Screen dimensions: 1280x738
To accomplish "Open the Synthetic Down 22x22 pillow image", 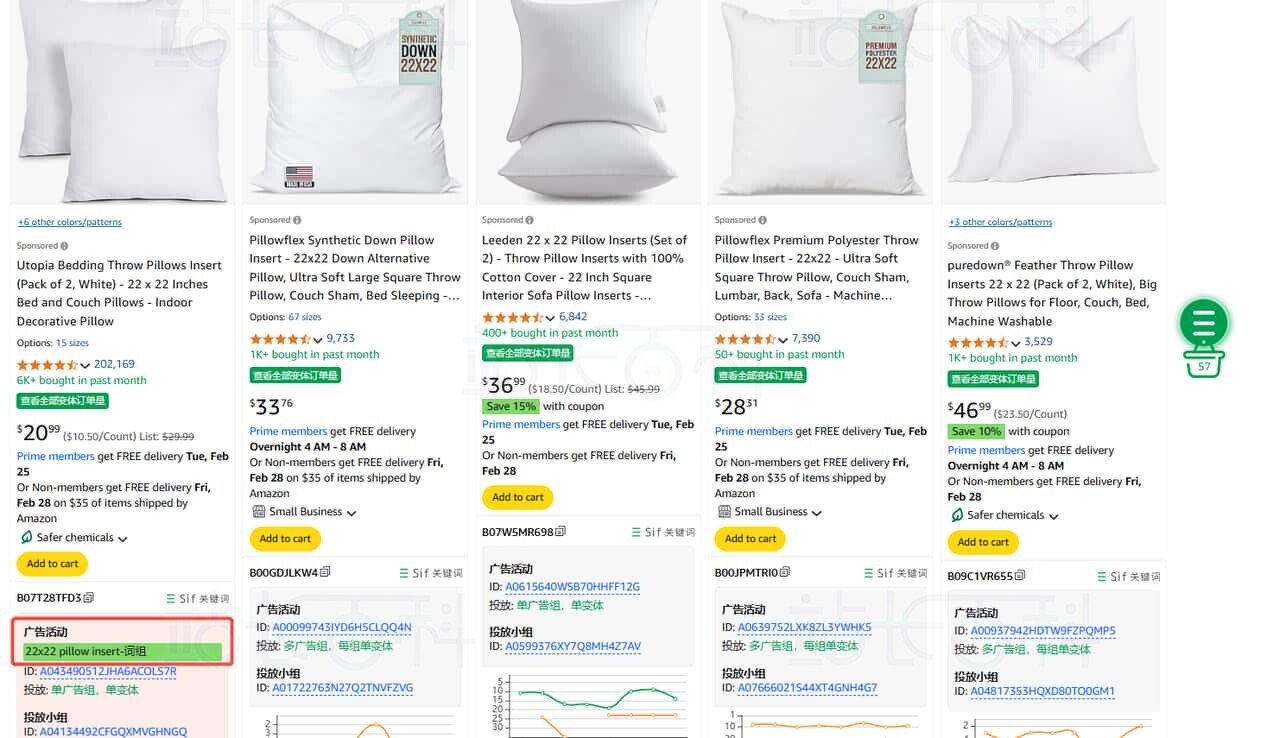I will pyautogui.click(x=355, y=100).
